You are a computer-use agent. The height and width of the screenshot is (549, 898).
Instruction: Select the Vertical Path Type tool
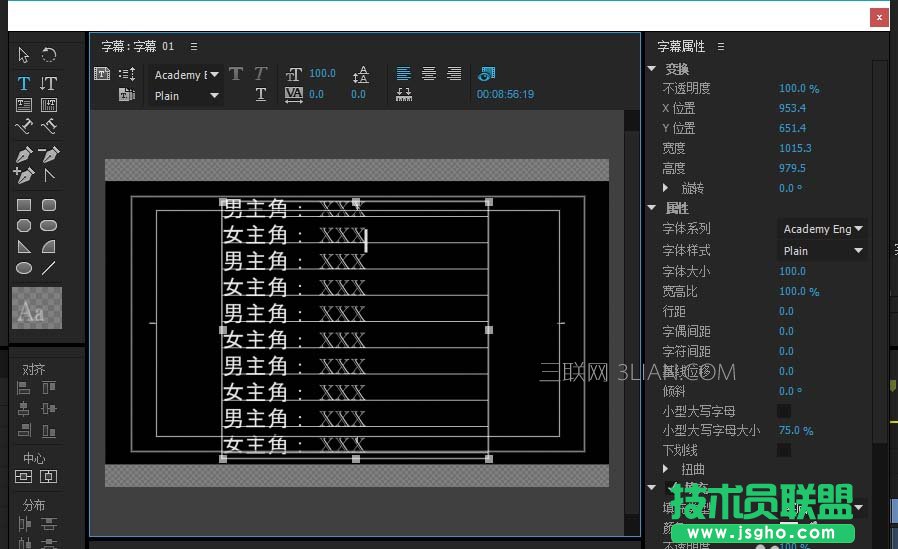click(49, 126)
